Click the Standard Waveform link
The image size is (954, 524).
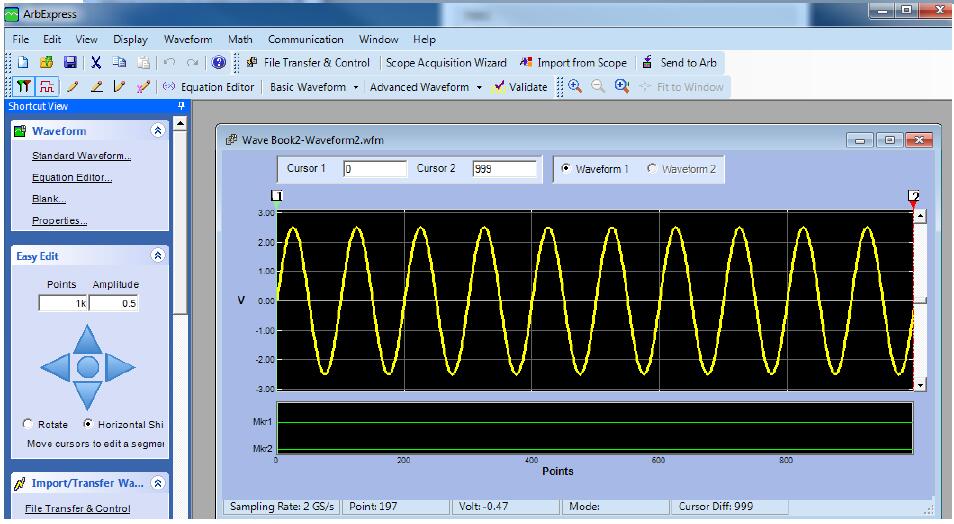81,156
